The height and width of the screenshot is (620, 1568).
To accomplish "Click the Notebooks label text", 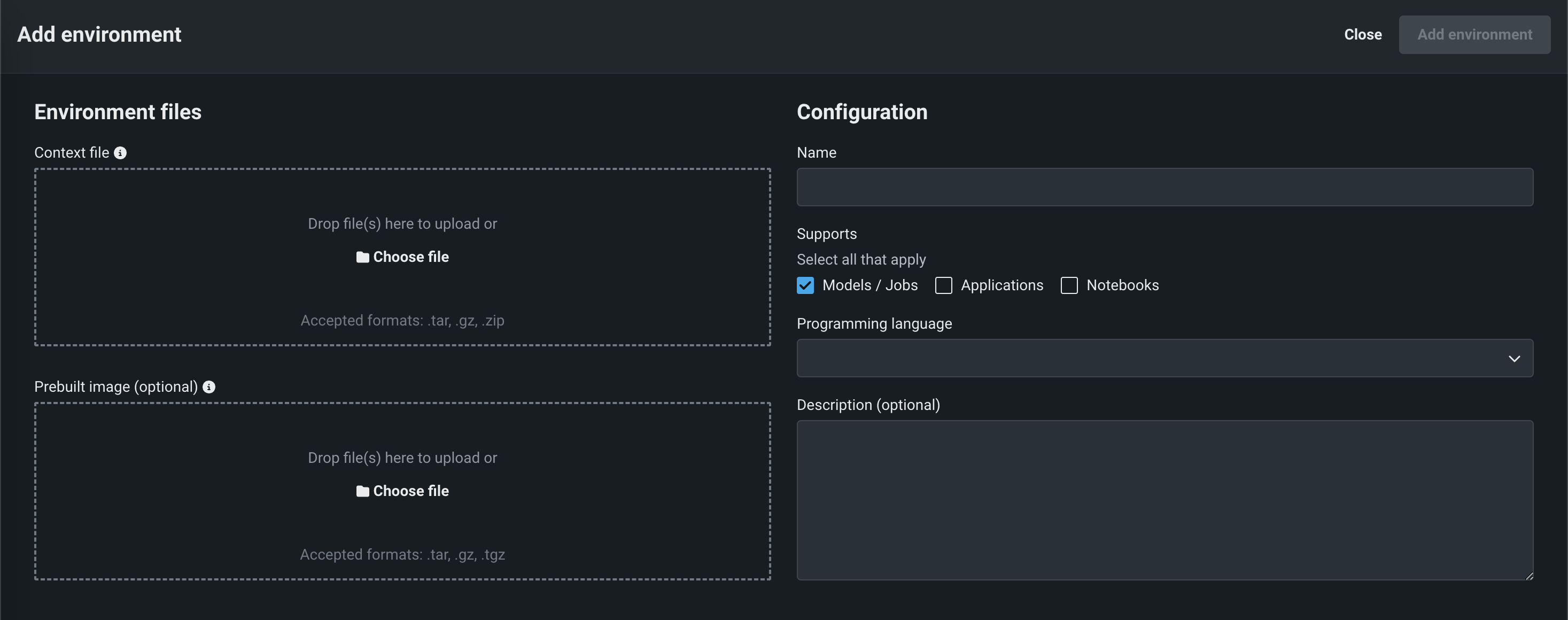I will [x=1122, y=285].
